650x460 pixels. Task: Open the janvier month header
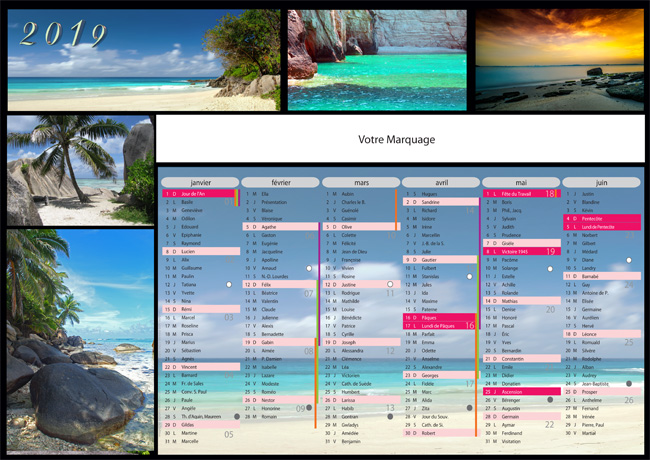click(x=200, y=183)
